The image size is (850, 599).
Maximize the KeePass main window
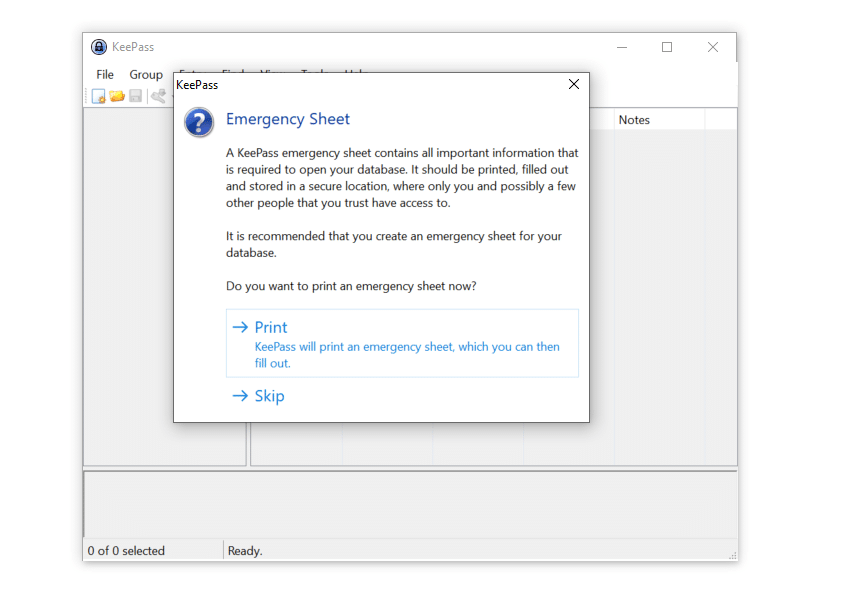point(667,47)
